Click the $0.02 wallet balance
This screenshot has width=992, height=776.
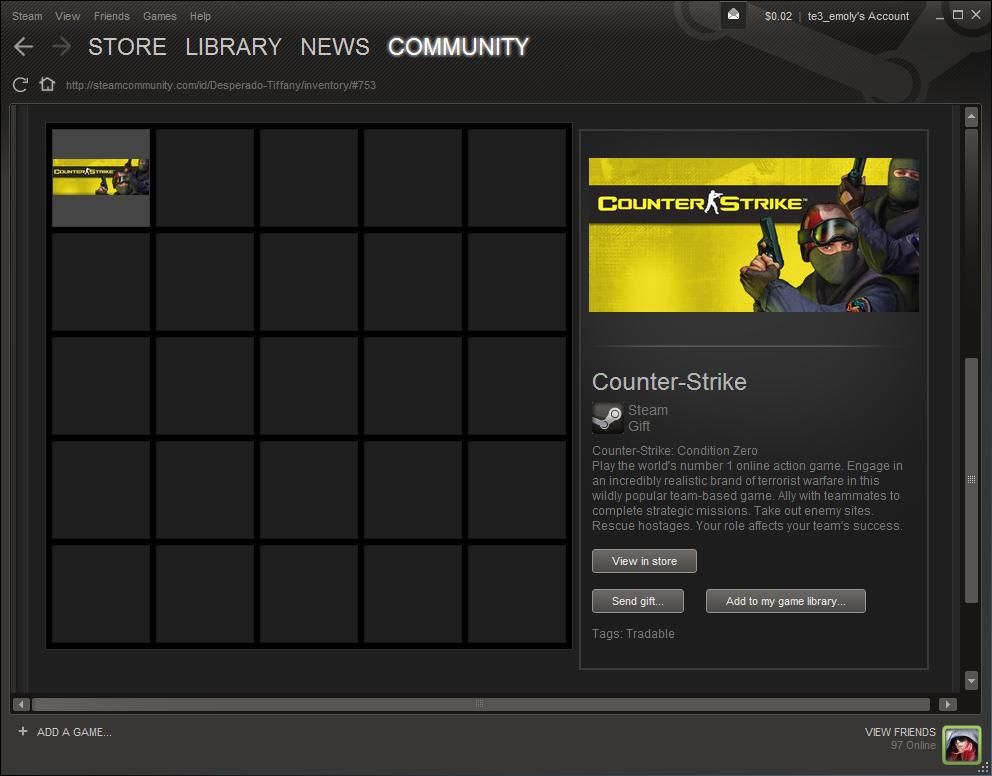coord(778,16)
